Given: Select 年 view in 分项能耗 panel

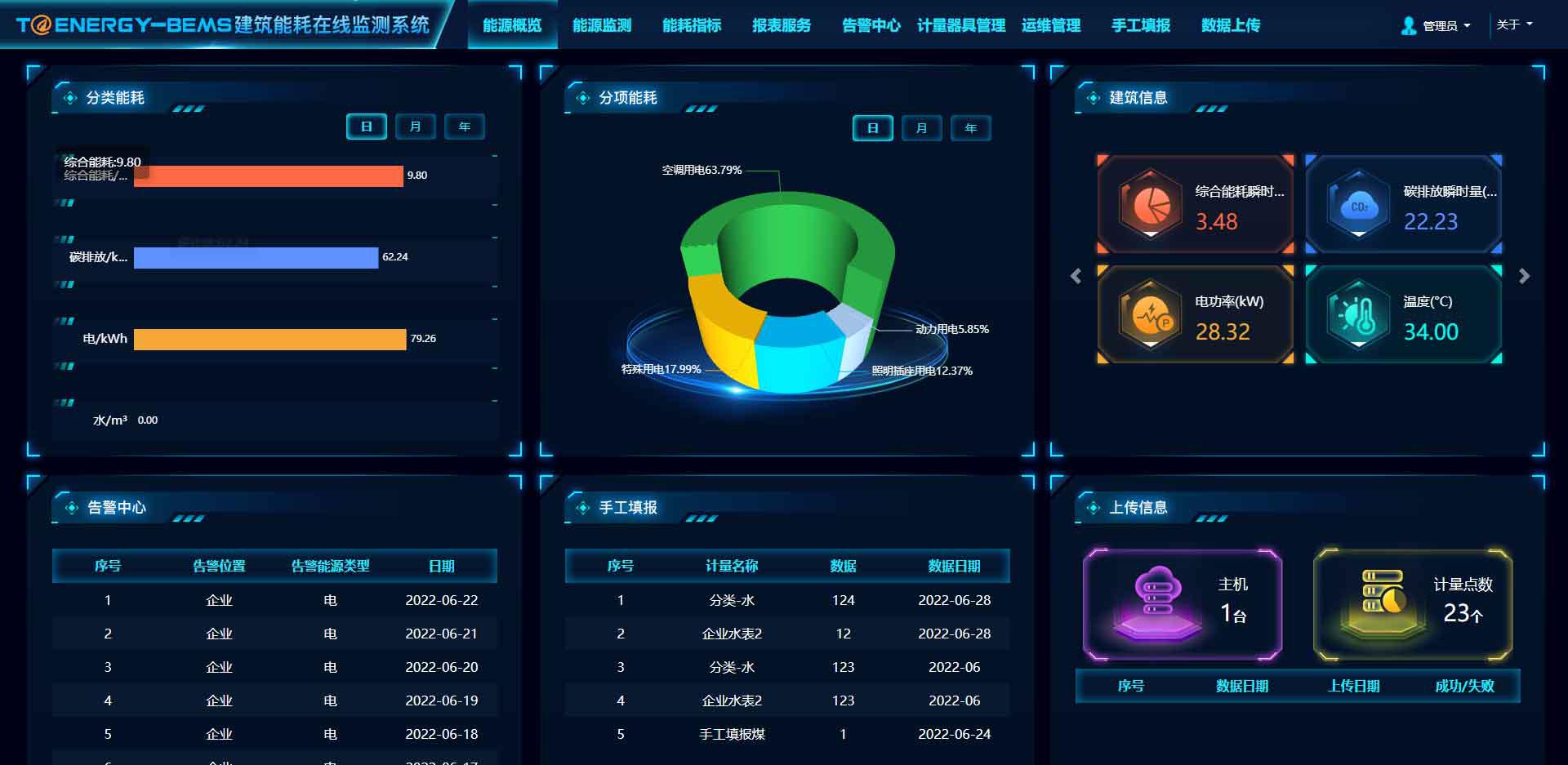Looking at the screenshot, I should pyautogui.click(x=970, y=128).
